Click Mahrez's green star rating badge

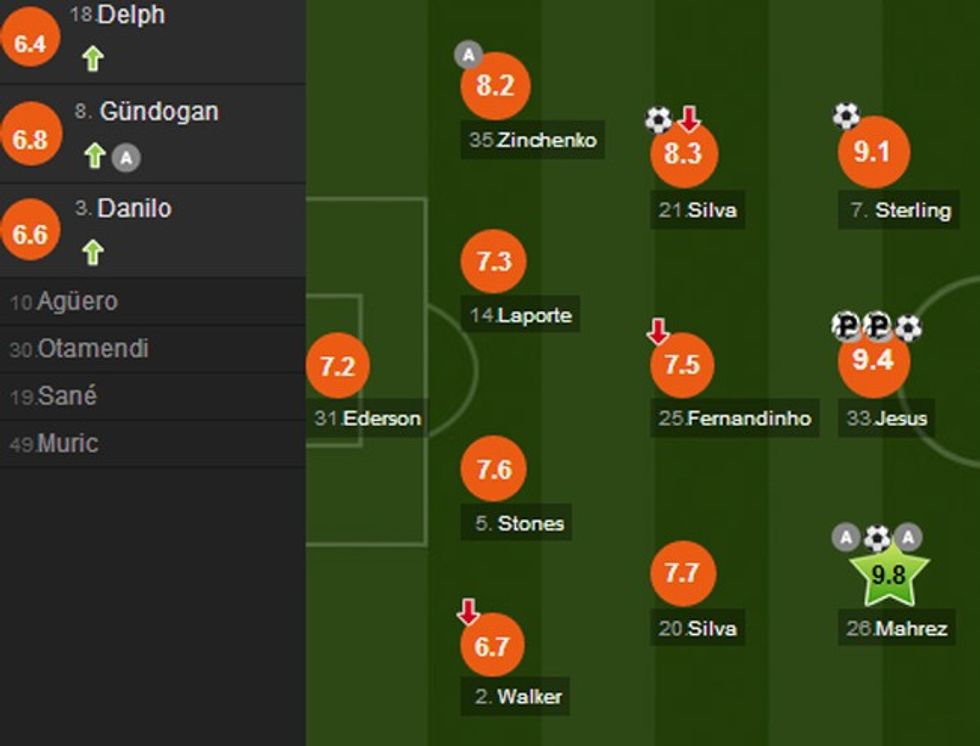tap(889, 574)
